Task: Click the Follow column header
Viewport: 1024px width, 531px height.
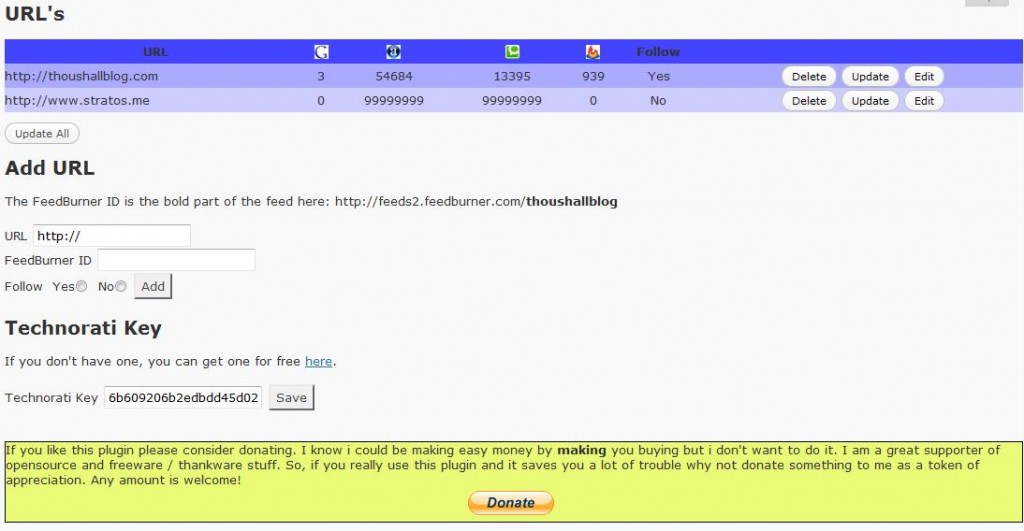Action: coord(658,52)
